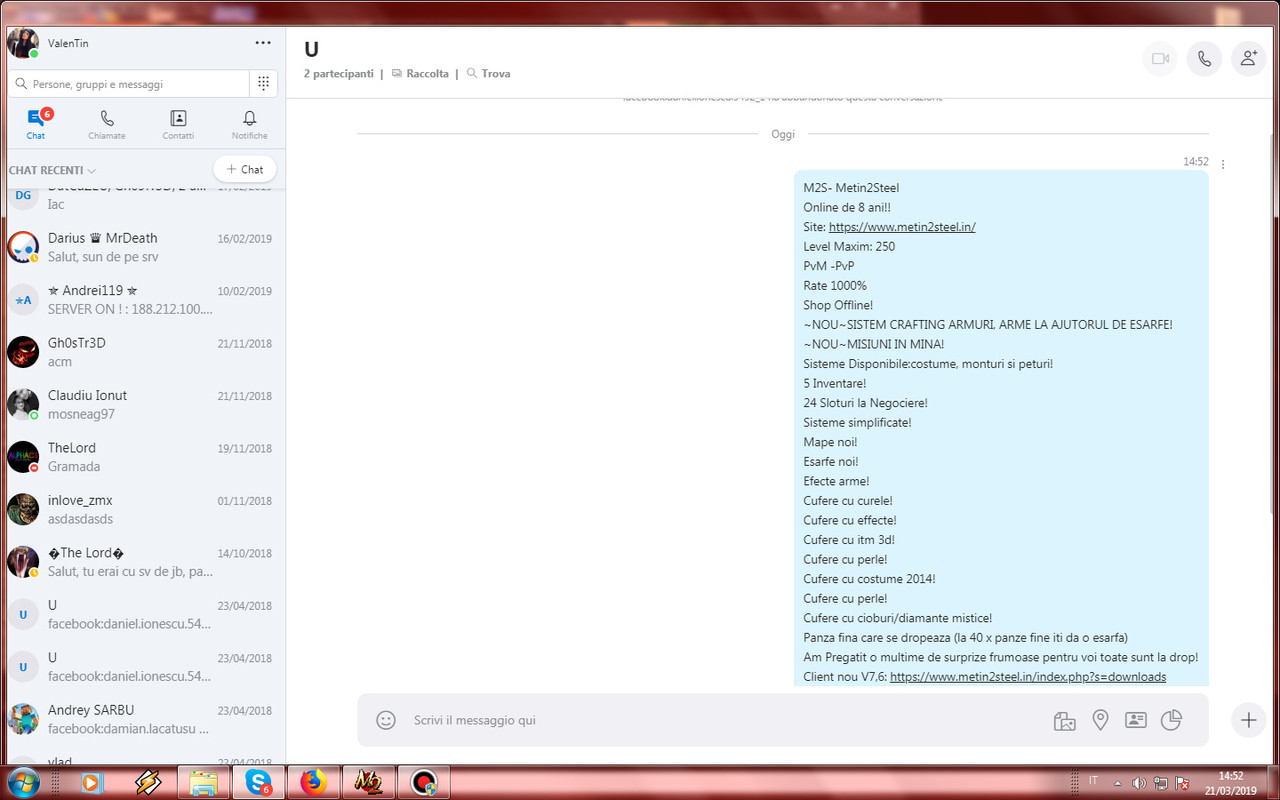Open Firefox from the taskbar
This screenshot has height=800, width=1280.
pos(313,783)
